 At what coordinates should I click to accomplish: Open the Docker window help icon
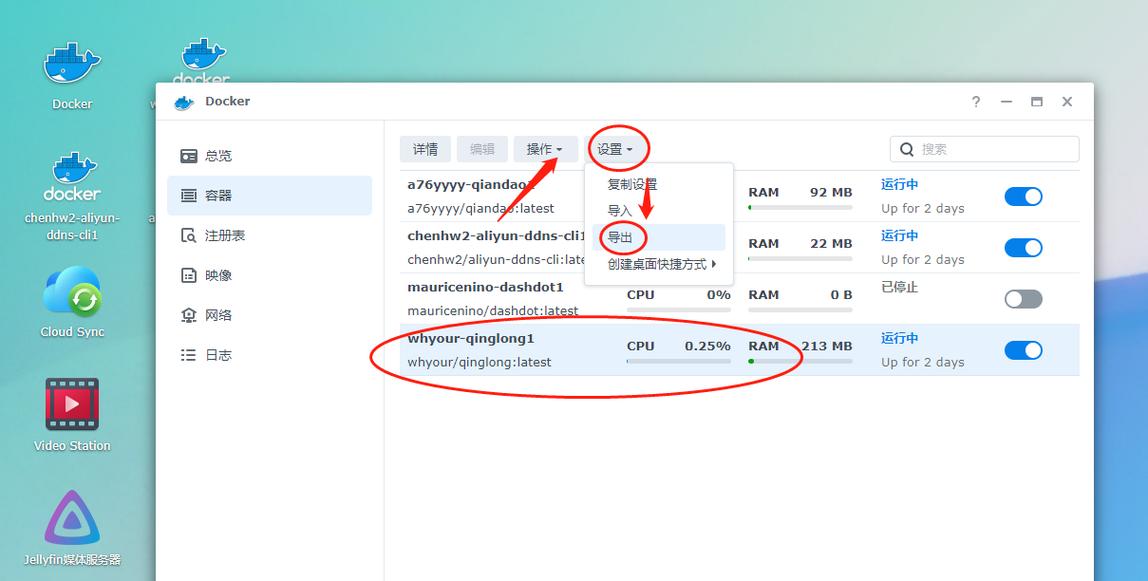975,101
